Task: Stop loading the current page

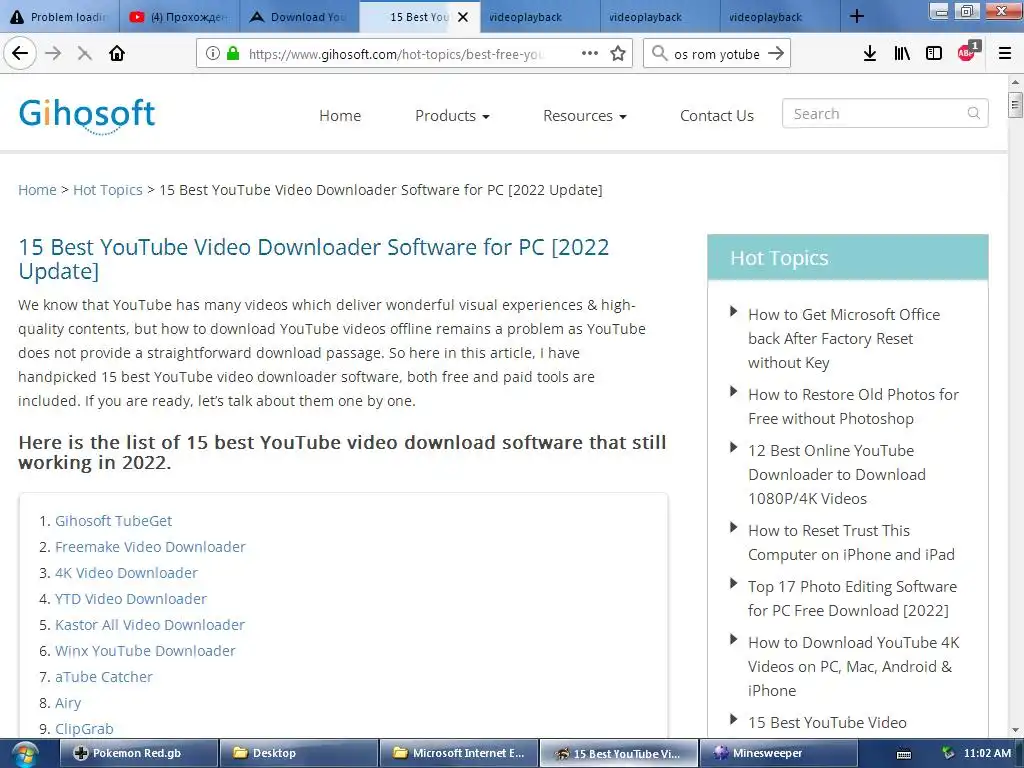Action: [84, 53]
